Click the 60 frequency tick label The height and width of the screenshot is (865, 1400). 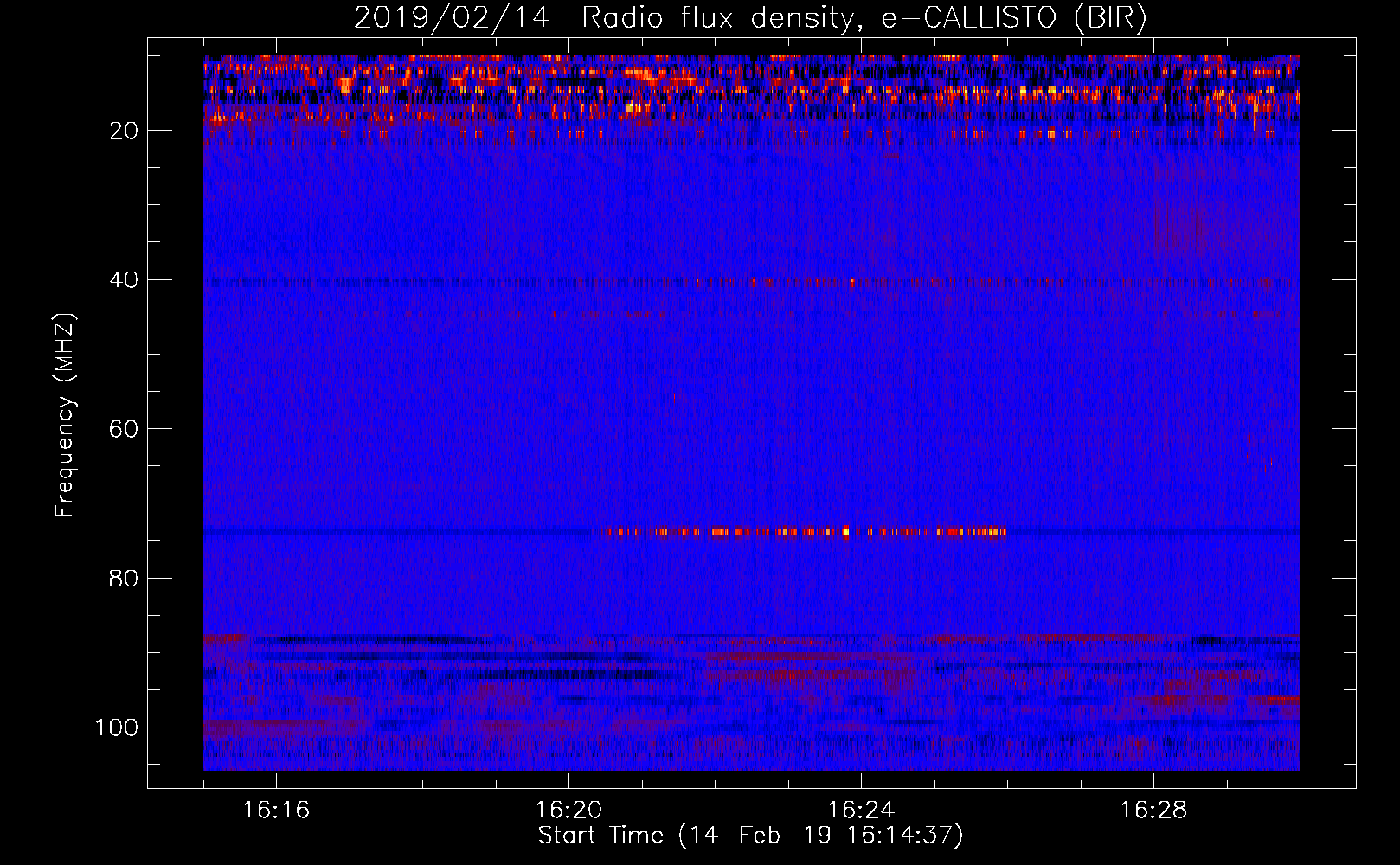pos(124,429)
